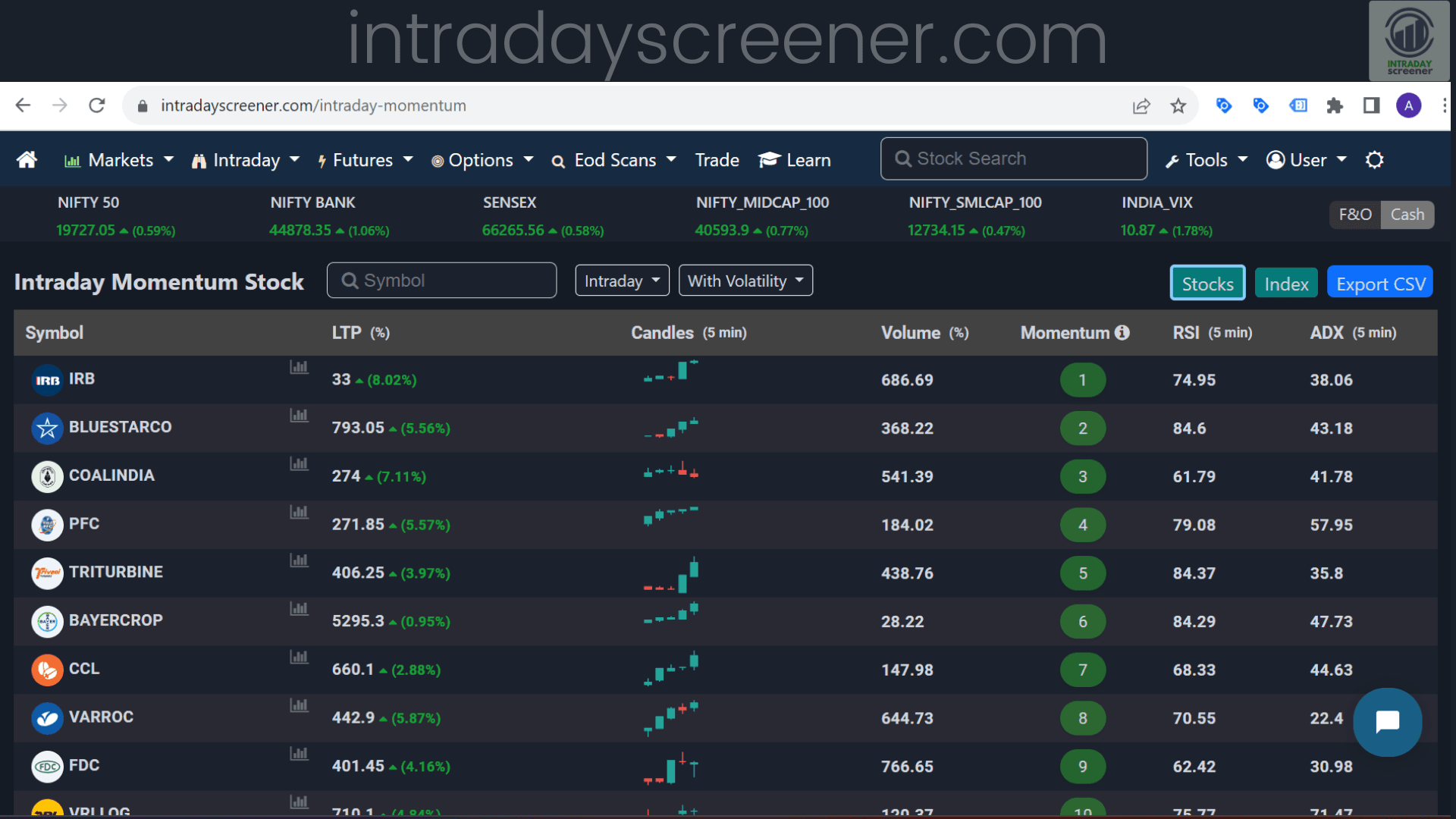The image size is (1456, 819).
Task: Reload the page using the browser refresh icon
Action: [97, 105]
